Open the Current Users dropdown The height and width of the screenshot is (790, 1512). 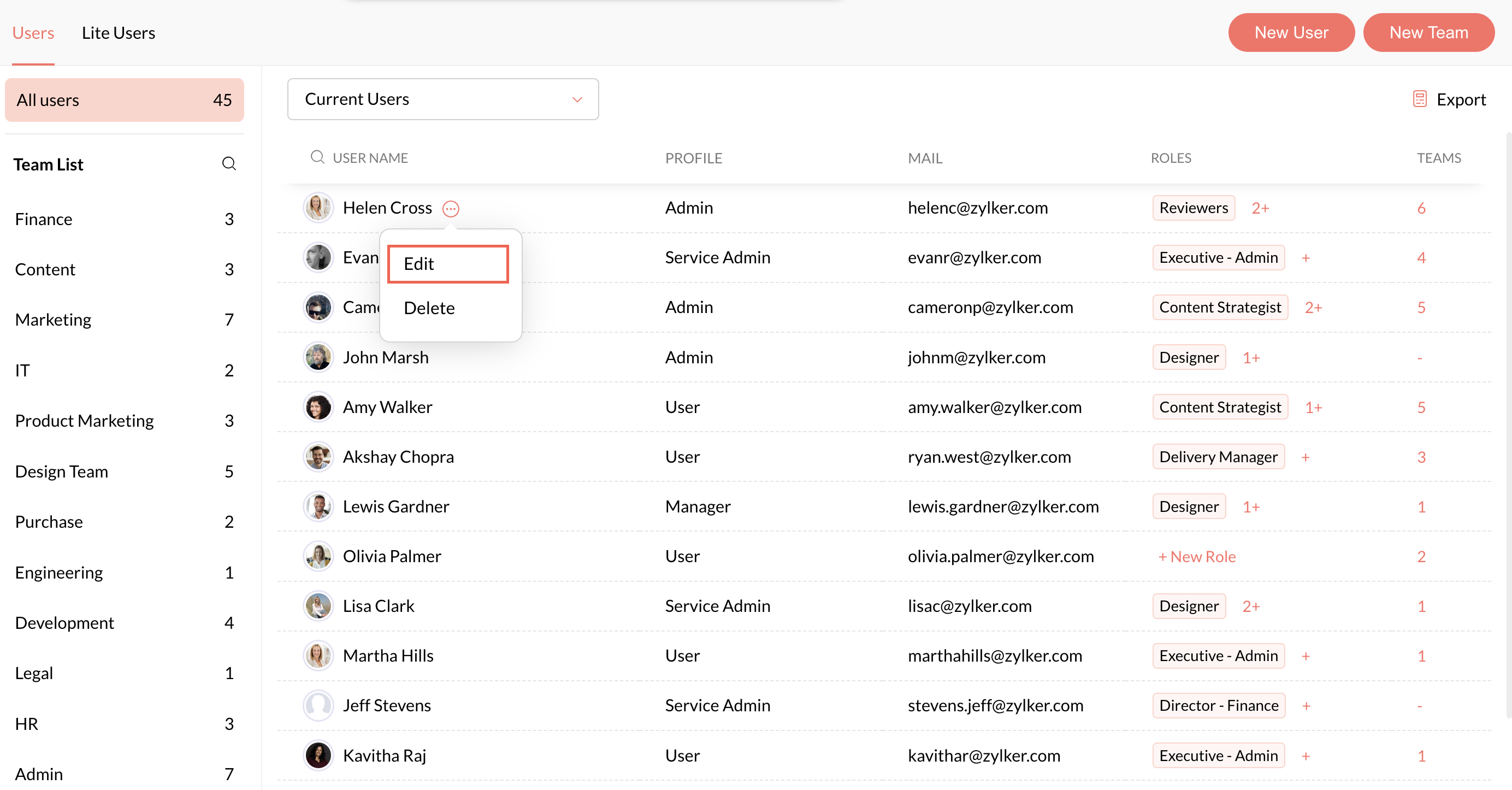[442, 99]
